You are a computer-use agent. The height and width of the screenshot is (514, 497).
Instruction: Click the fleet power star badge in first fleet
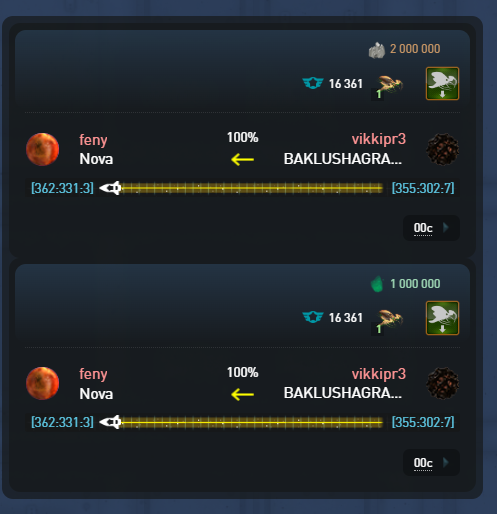click(x=313, y=83)
